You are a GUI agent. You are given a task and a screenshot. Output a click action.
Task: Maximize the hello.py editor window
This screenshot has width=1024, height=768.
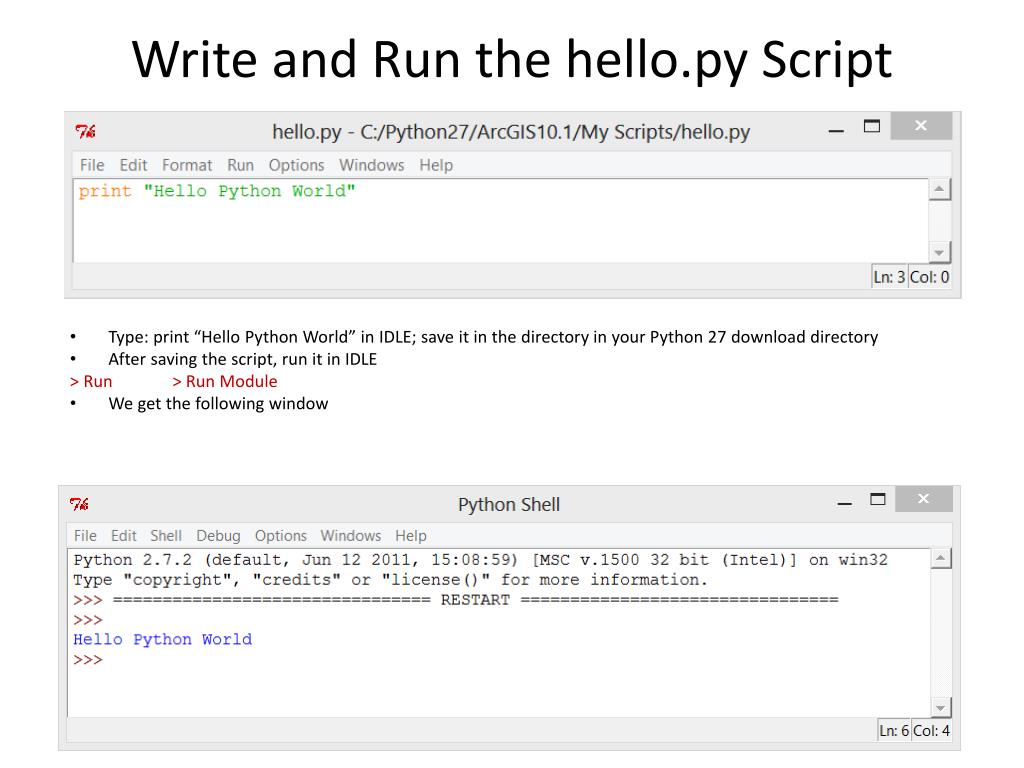tap(872, 126)
